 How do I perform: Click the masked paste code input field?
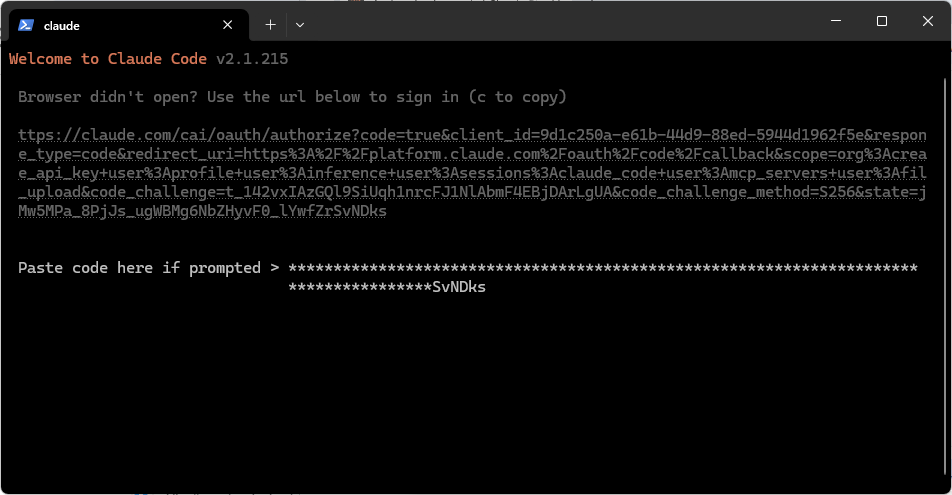pos(603,277)
